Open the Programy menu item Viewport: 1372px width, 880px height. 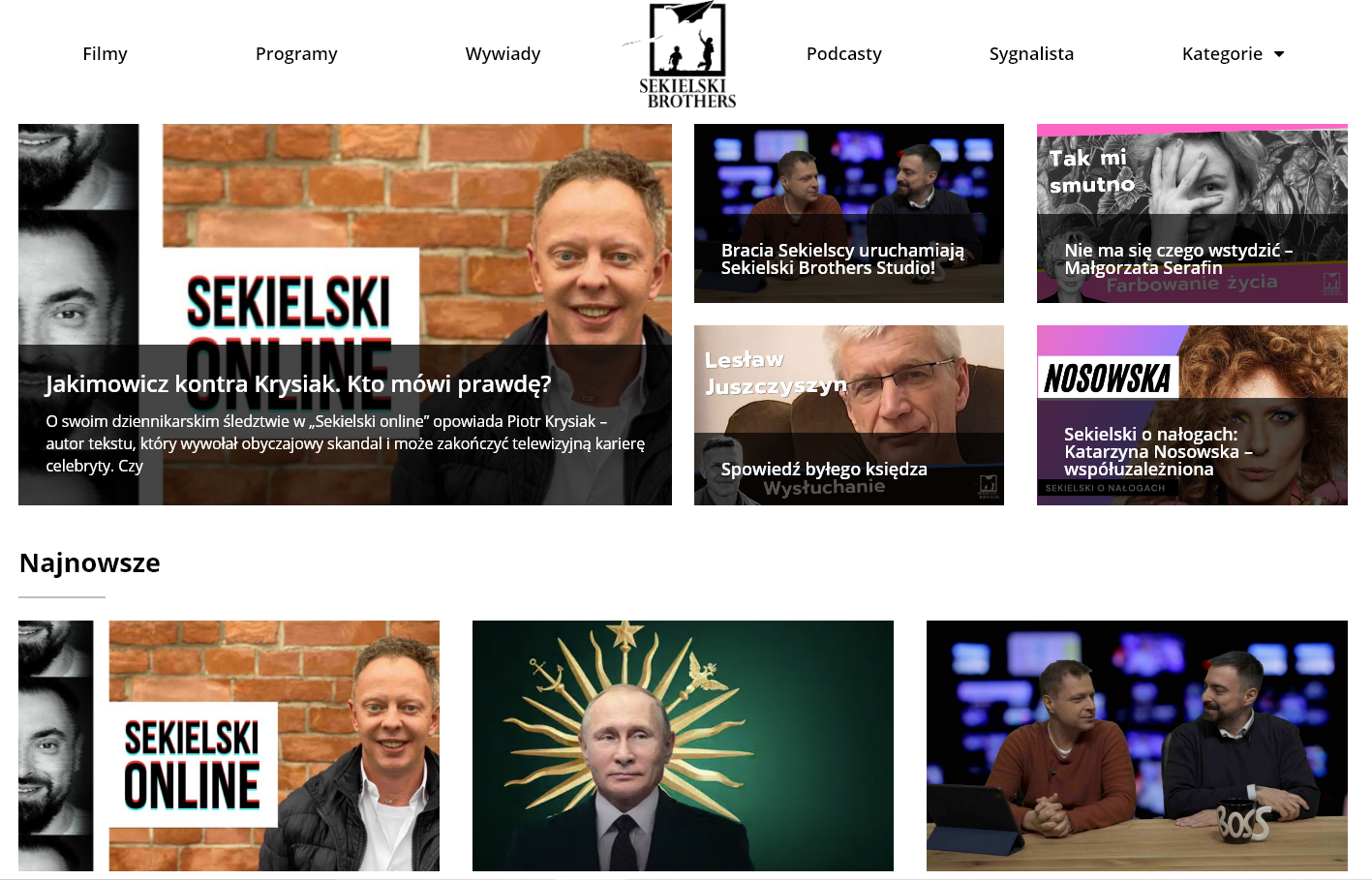pos(296,54)
